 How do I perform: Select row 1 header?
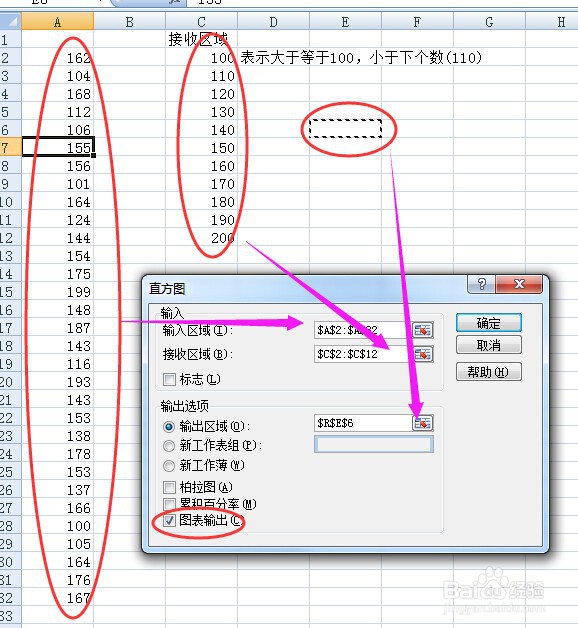pyautogui.click(x=10, y=40)
